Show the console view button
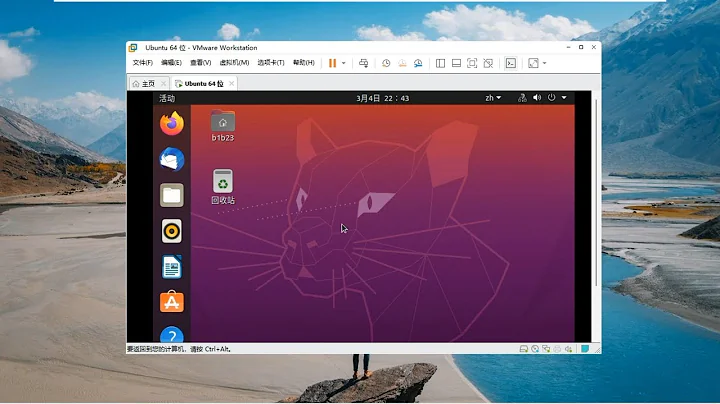The image size is (720, 404). 511,63
